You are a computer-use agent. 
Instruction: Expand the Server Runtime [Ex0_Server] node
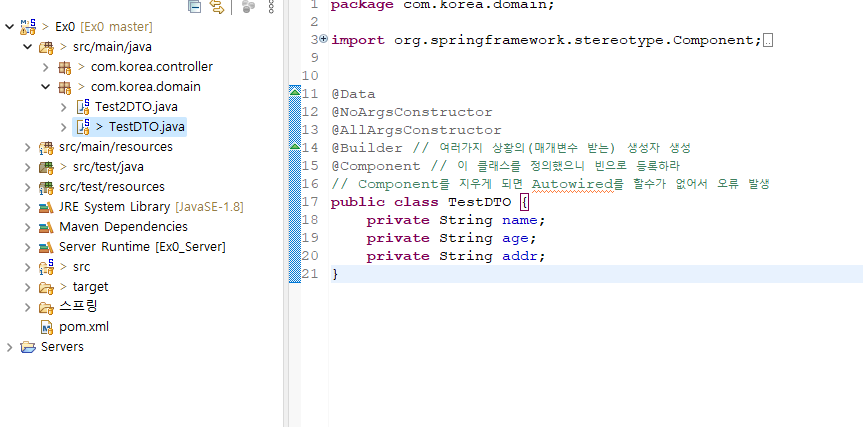(x=28, y=247)
